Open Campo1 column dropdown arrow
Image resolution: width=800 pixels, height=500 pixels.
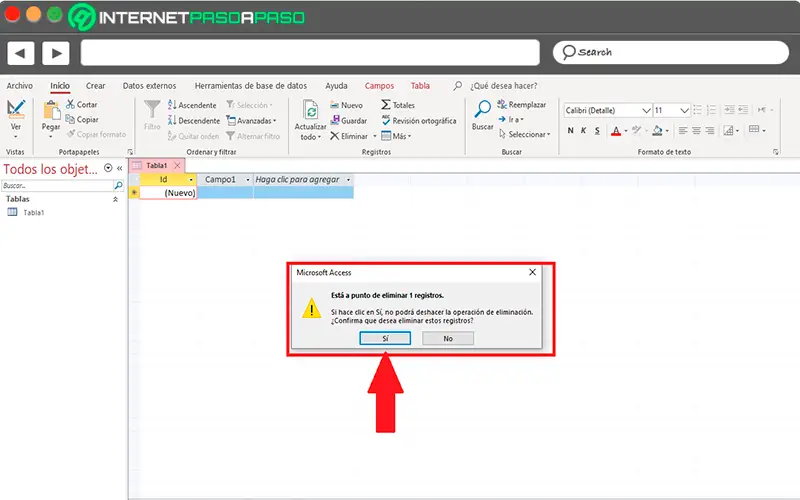[248, 180]
